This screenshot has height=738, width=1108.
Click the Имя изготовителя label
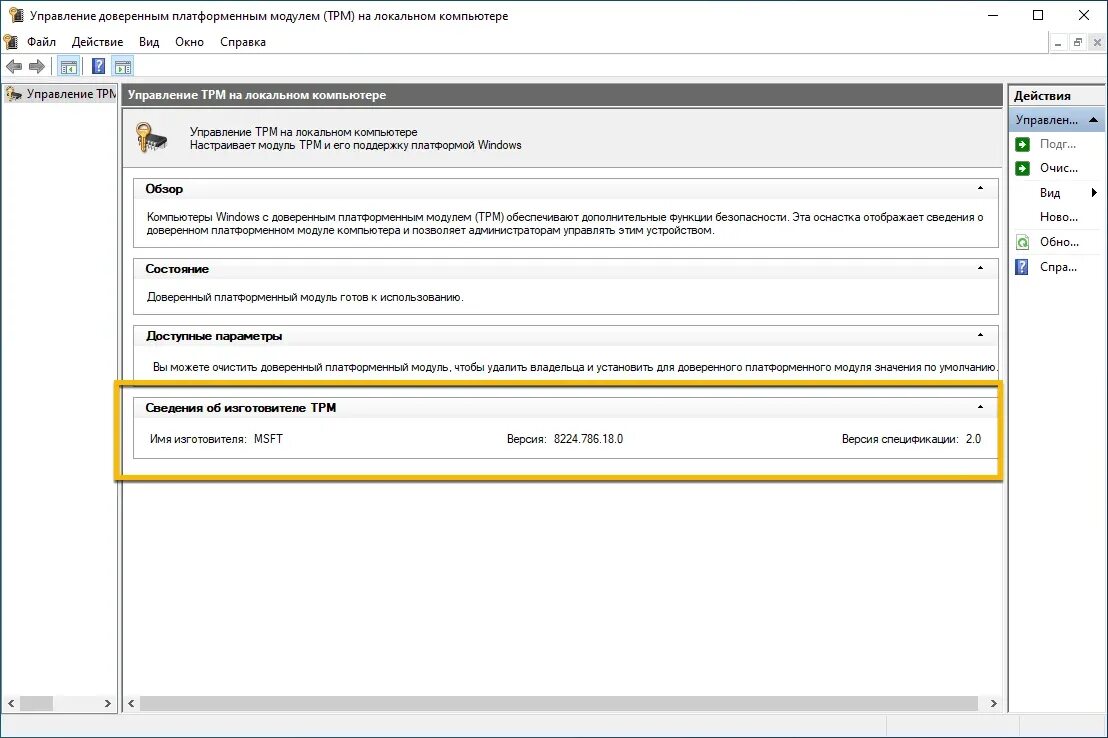198,439
